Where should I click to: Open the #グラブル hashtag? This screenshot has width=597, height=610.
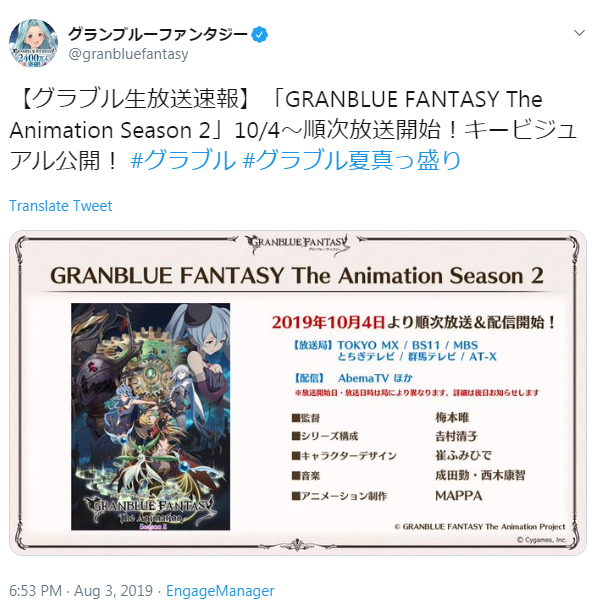[x=183, y=160]
